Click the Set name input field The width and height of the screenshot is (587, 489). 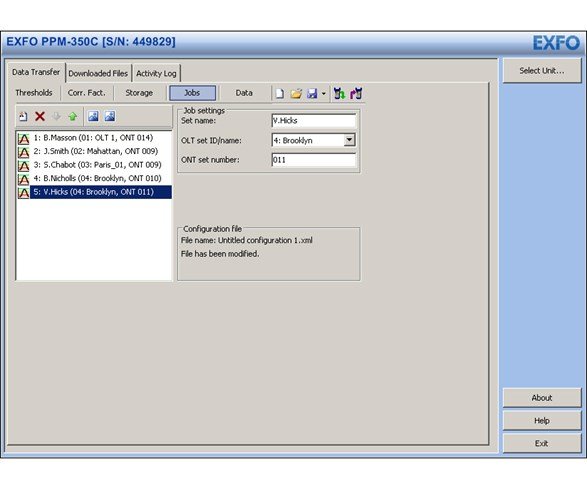coord(314,121)
